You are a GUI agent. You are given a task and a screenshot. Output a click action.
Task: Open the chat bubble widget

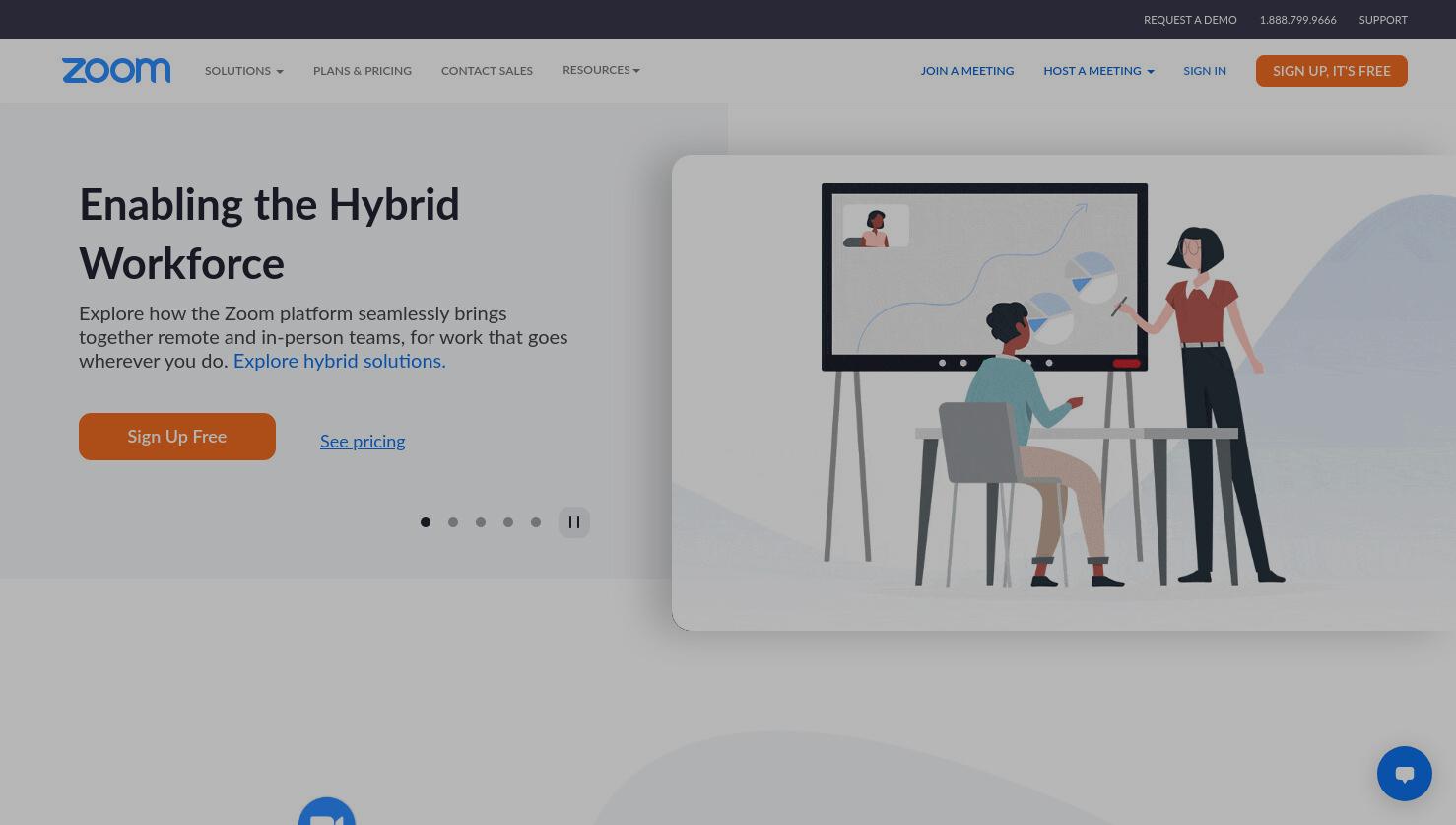(1404, 774)
